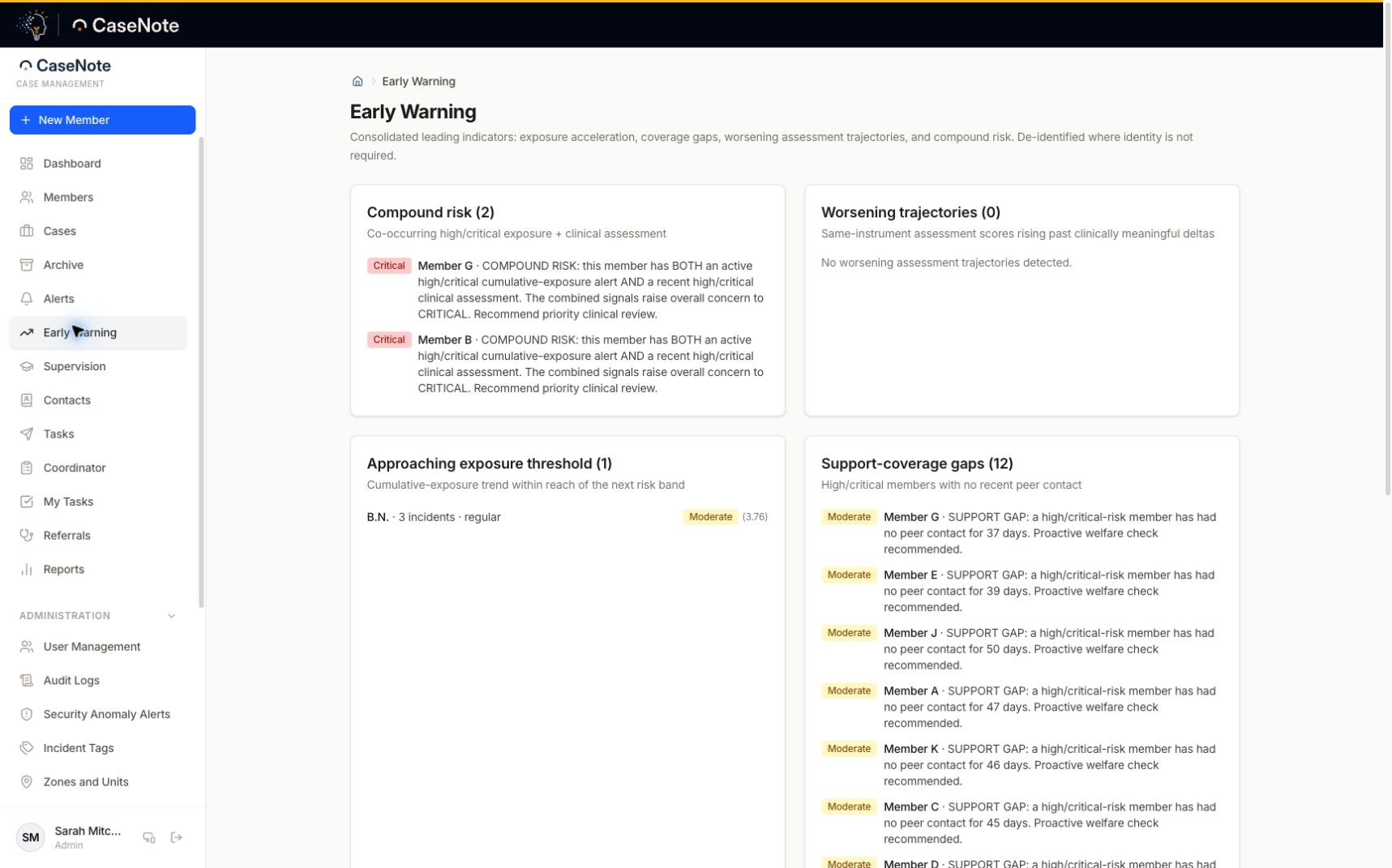Open the Dashboard menu item

coord(98,164)
